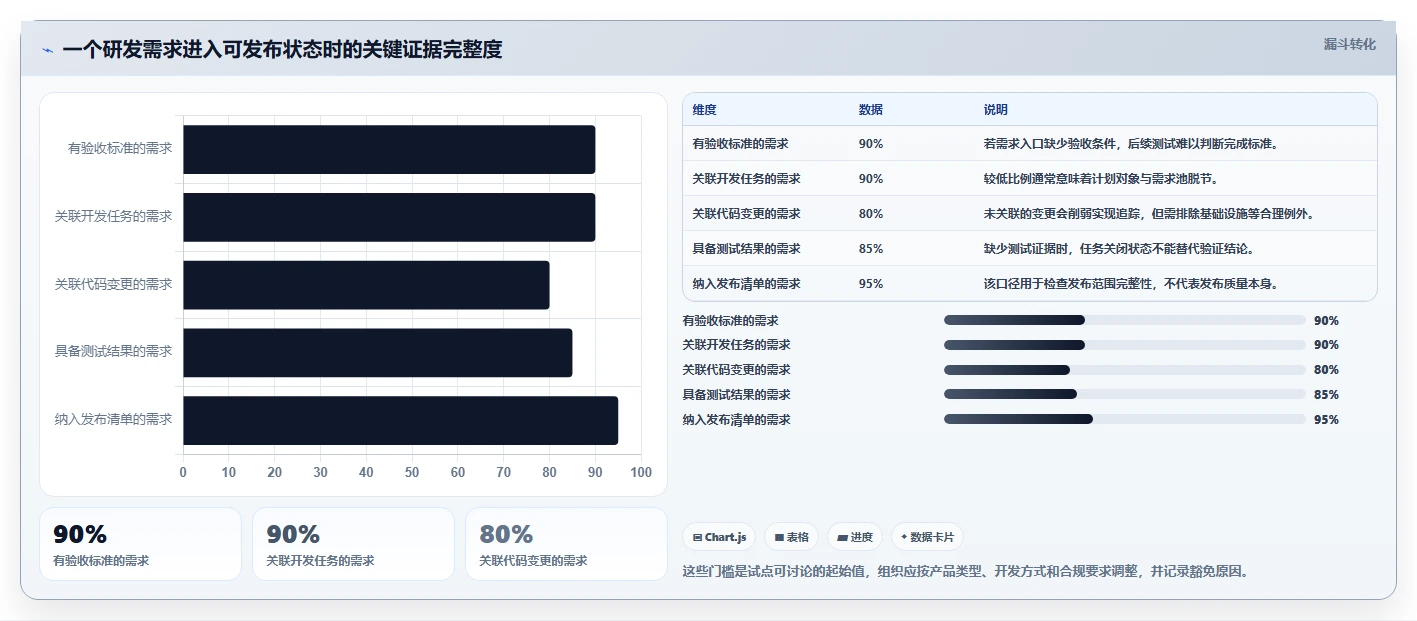Click the progress bar for 具备测试结果的需求
1417x621 pixels.
[x=1125, y=395]
